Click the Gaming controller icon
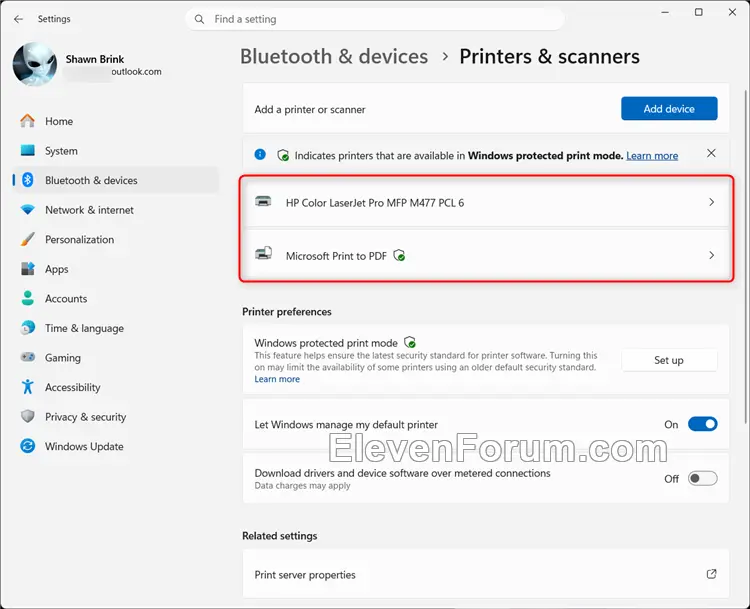The width and height of the screenshot is (750, 609). 28,357
